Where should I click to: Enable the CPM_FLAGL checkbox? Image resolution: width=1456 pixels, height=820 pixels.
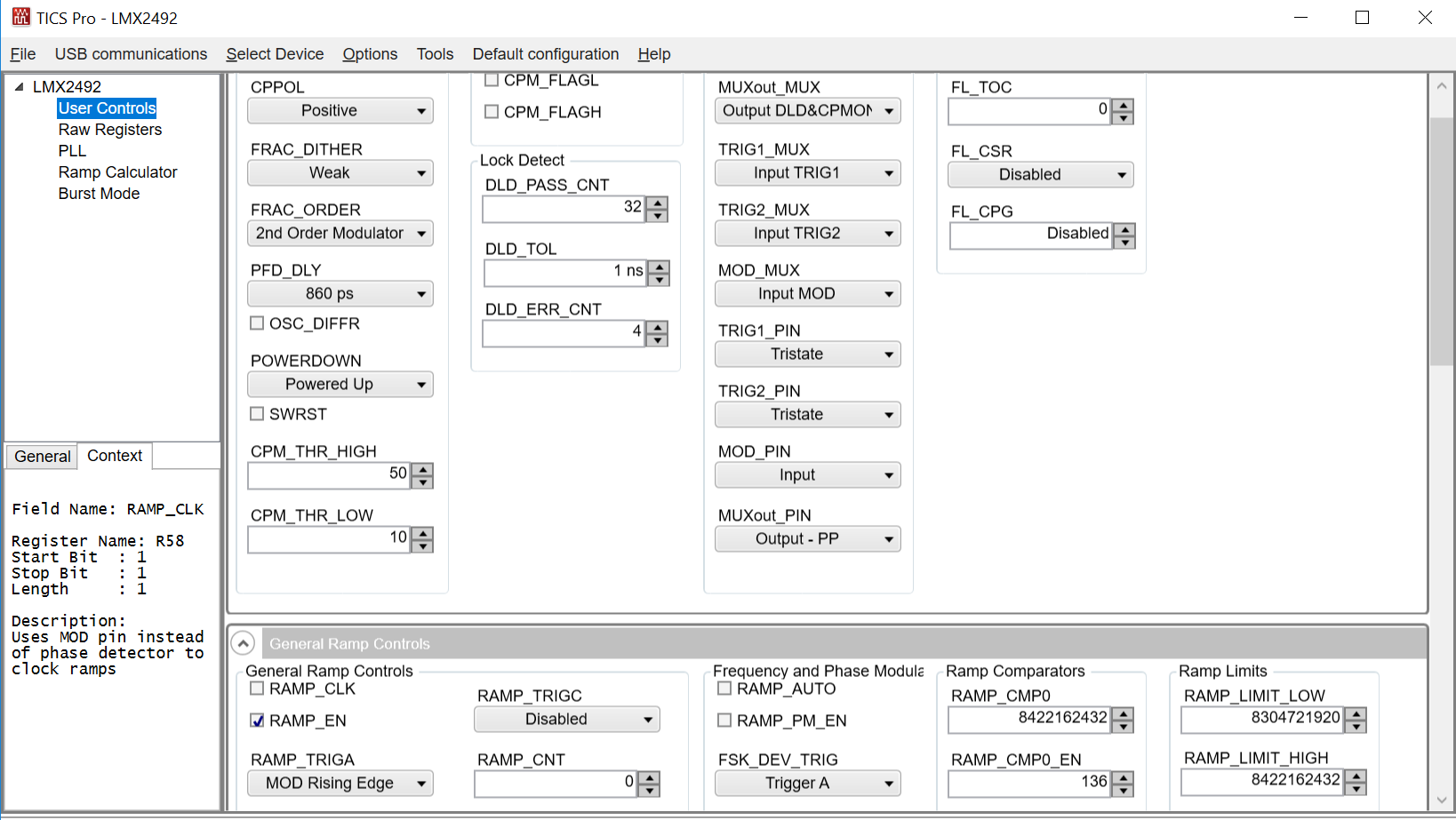(492, 80)
